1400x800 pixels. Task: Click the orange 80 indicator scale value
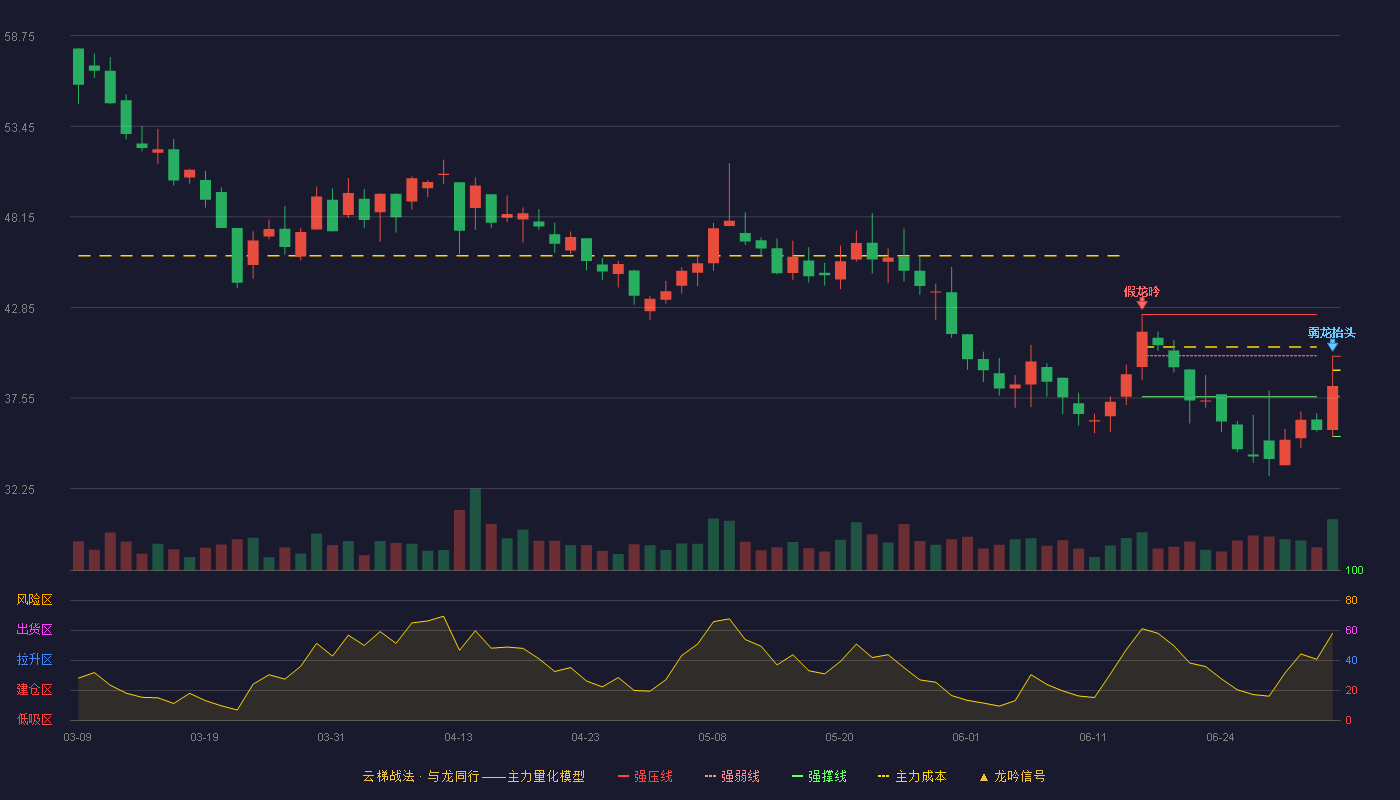click(1351, 600)
